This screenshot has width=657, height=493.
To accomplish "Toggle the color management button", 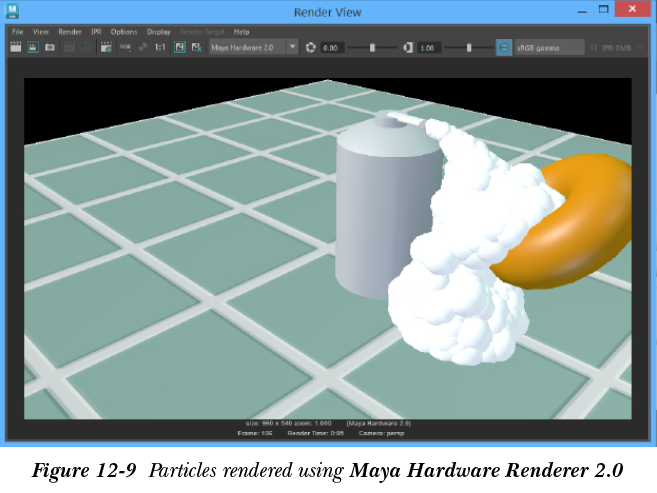I will (x=504, y=47).
